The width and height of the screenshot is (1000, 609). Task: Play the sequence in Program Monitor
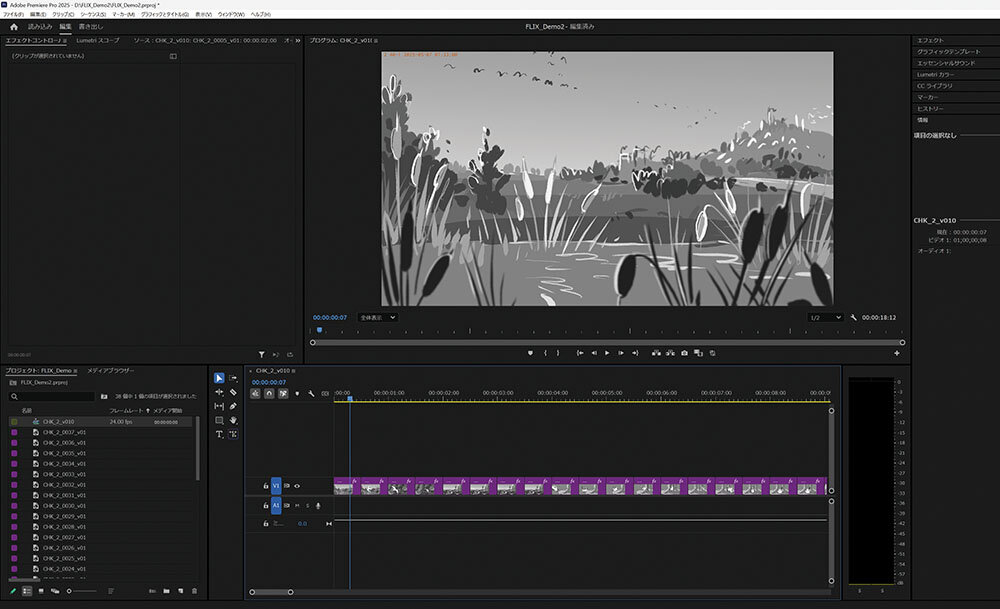[607, 353]
